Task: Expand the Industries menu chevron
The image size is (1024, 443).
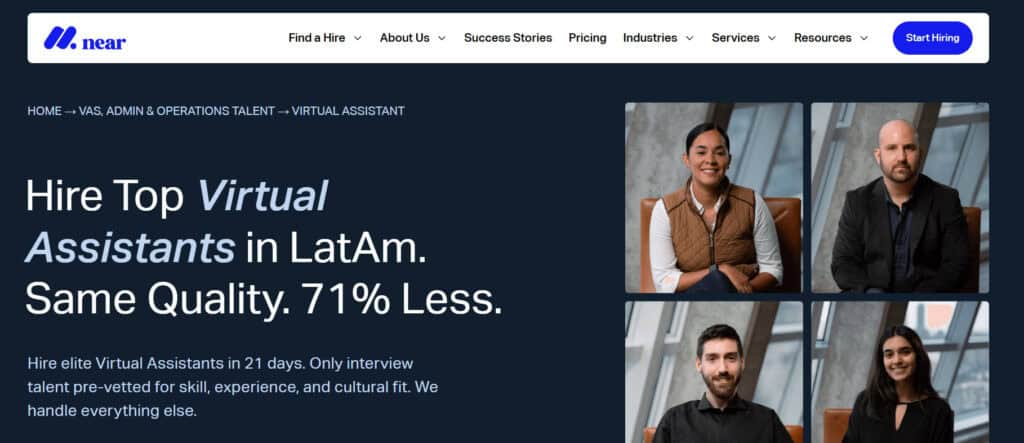Action: coord(689,38)
